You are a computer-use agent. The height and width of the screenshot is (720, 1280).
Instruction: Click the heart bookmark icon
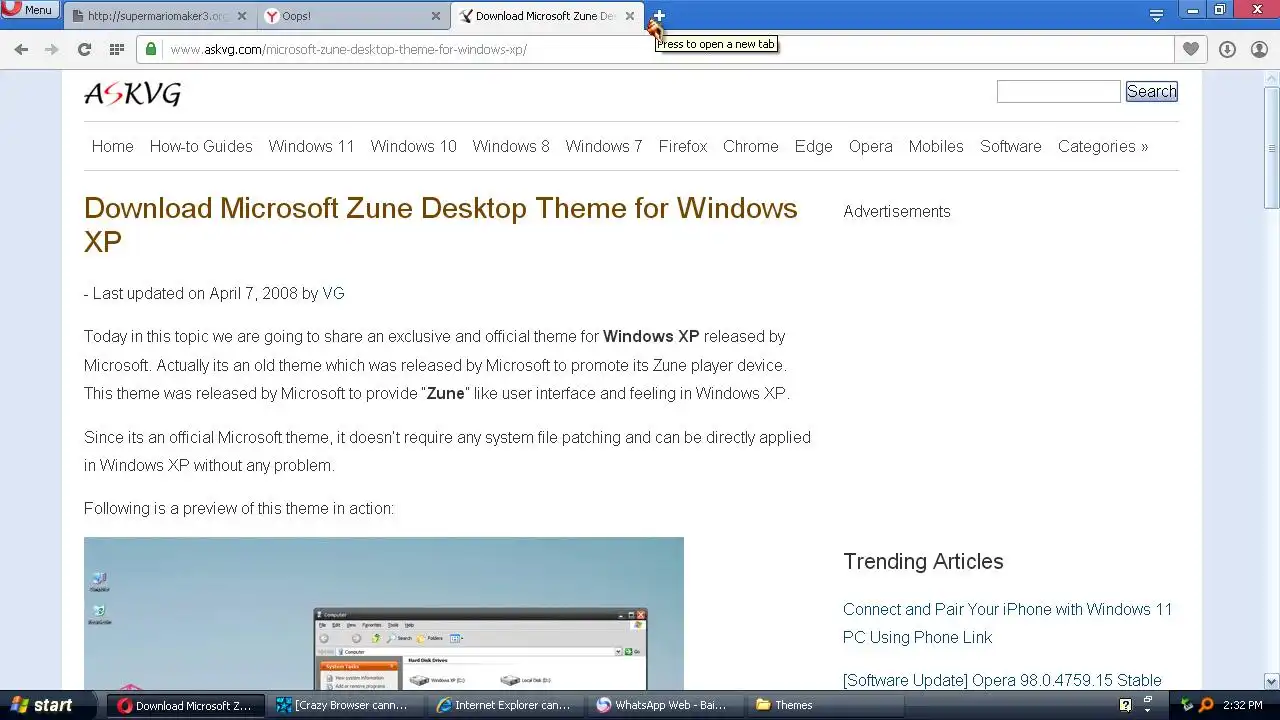click(1190, 49)
